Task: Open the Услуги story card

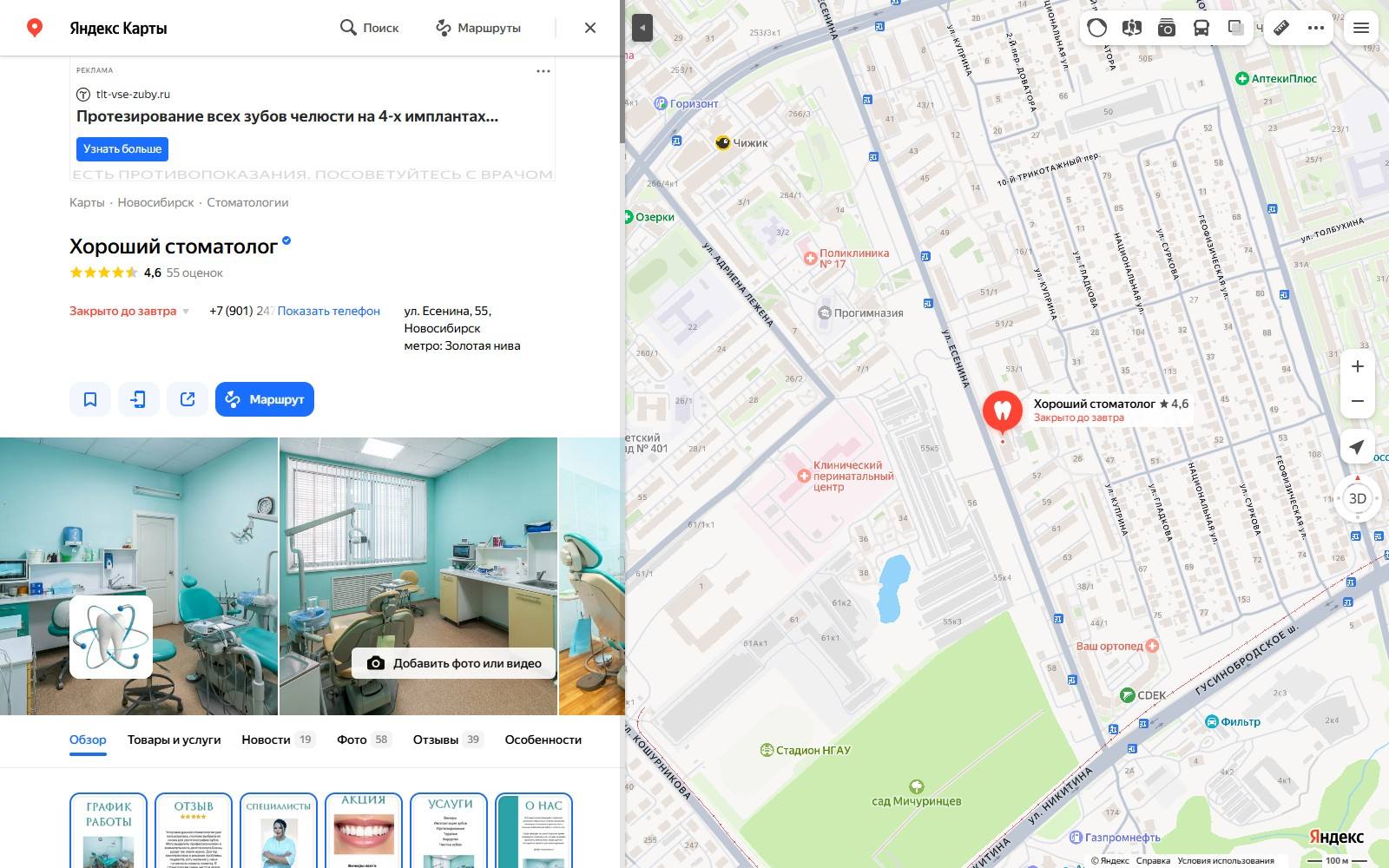Action: point(449,831)
